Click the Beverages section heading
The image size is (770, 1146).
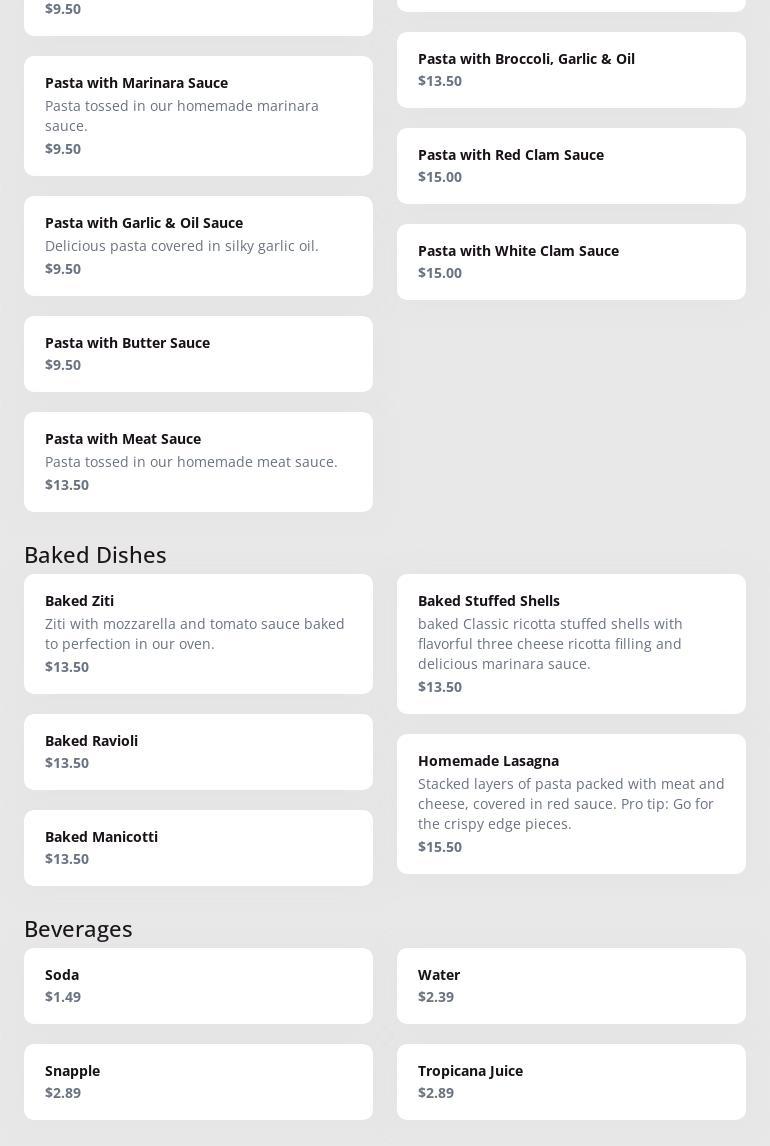pyautogui.click(x=78, y=928)
